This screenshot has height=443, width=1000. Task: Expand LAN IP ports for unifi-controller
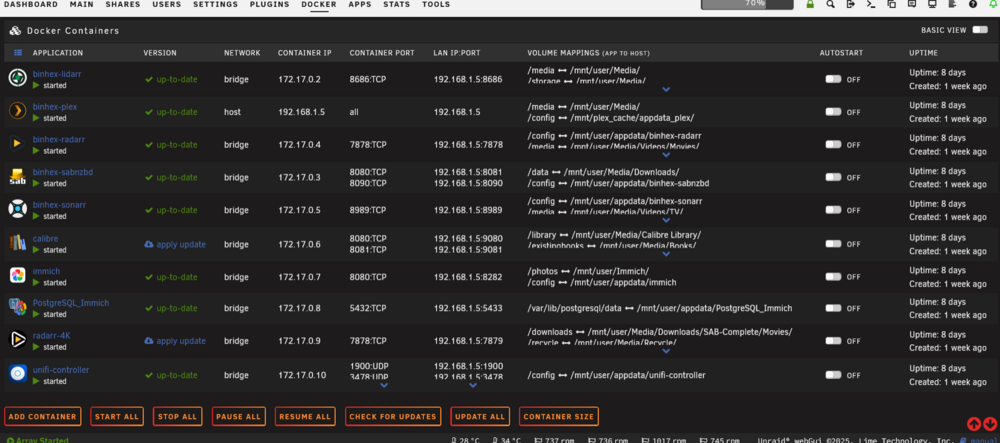pos(473,385)
